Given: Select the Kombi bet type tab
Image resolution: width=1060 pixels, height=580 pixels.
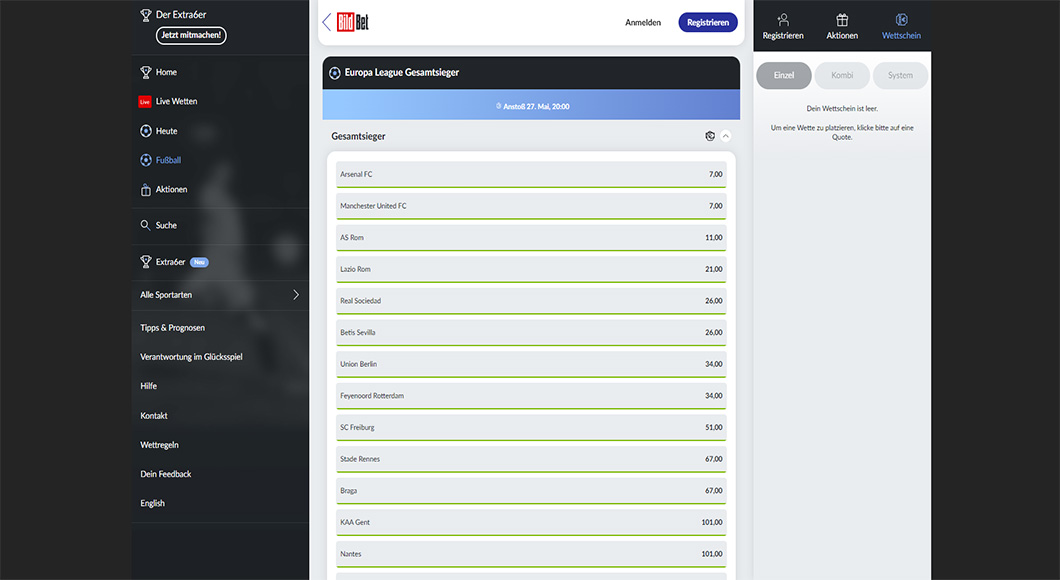Looking at the screenshot, I should [x=842, y=75].
